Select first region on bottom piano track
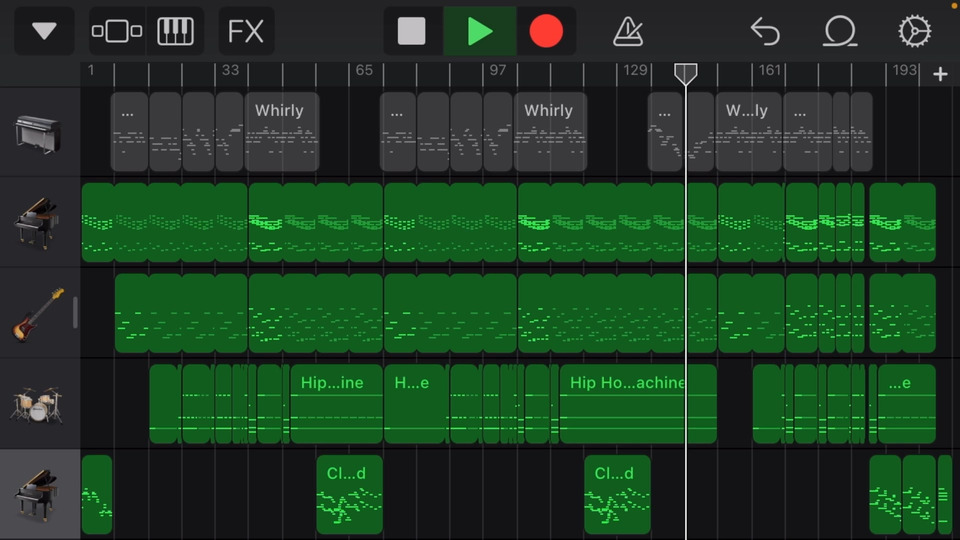The width and height of the screenshot is (960, 540). [97, 495]
